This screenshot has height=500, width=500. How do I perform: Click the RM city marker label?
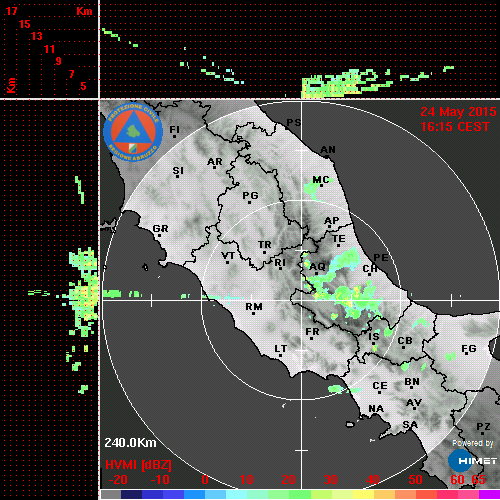pos(254,306)
